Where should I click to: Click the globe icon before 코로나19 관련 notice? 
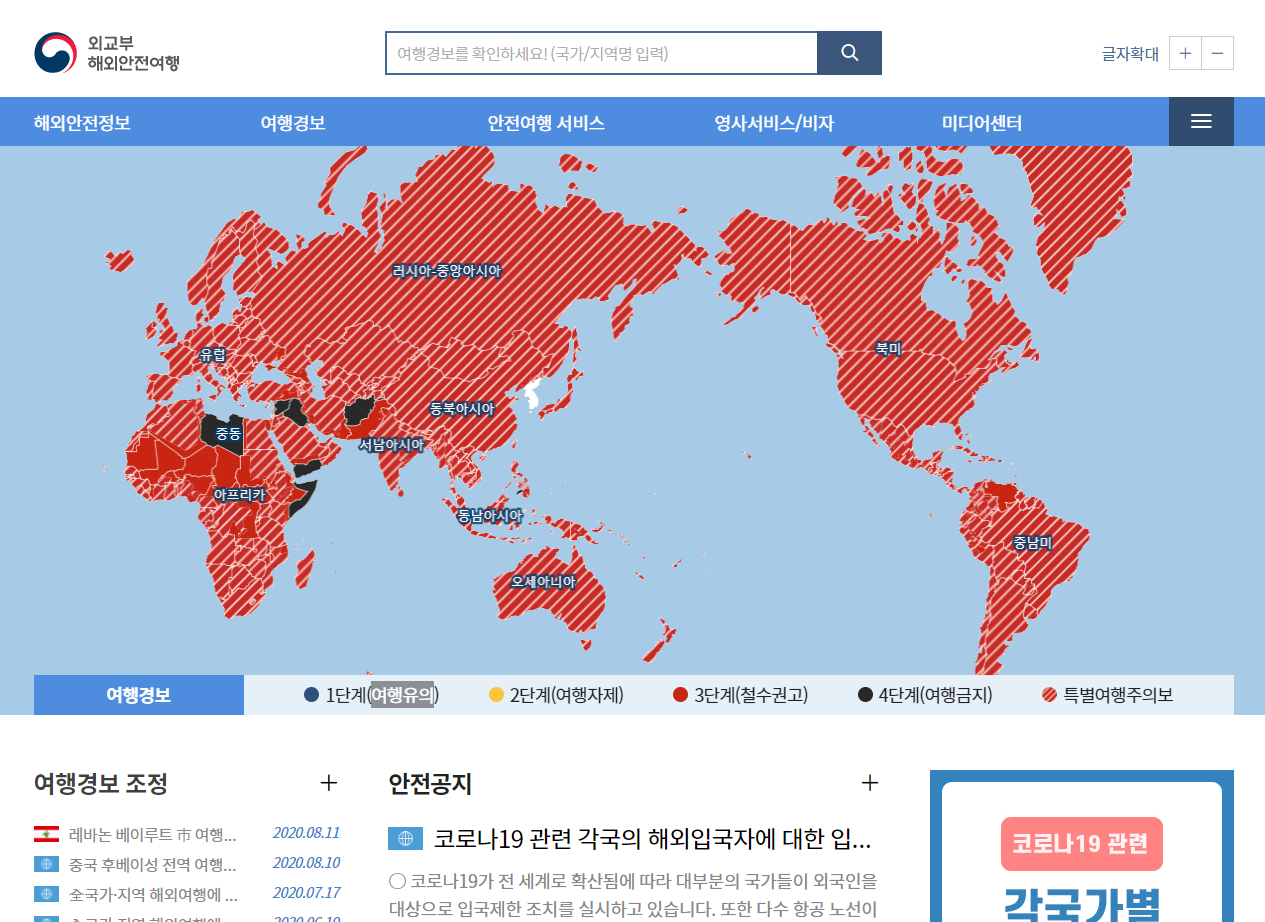[405, 838]
